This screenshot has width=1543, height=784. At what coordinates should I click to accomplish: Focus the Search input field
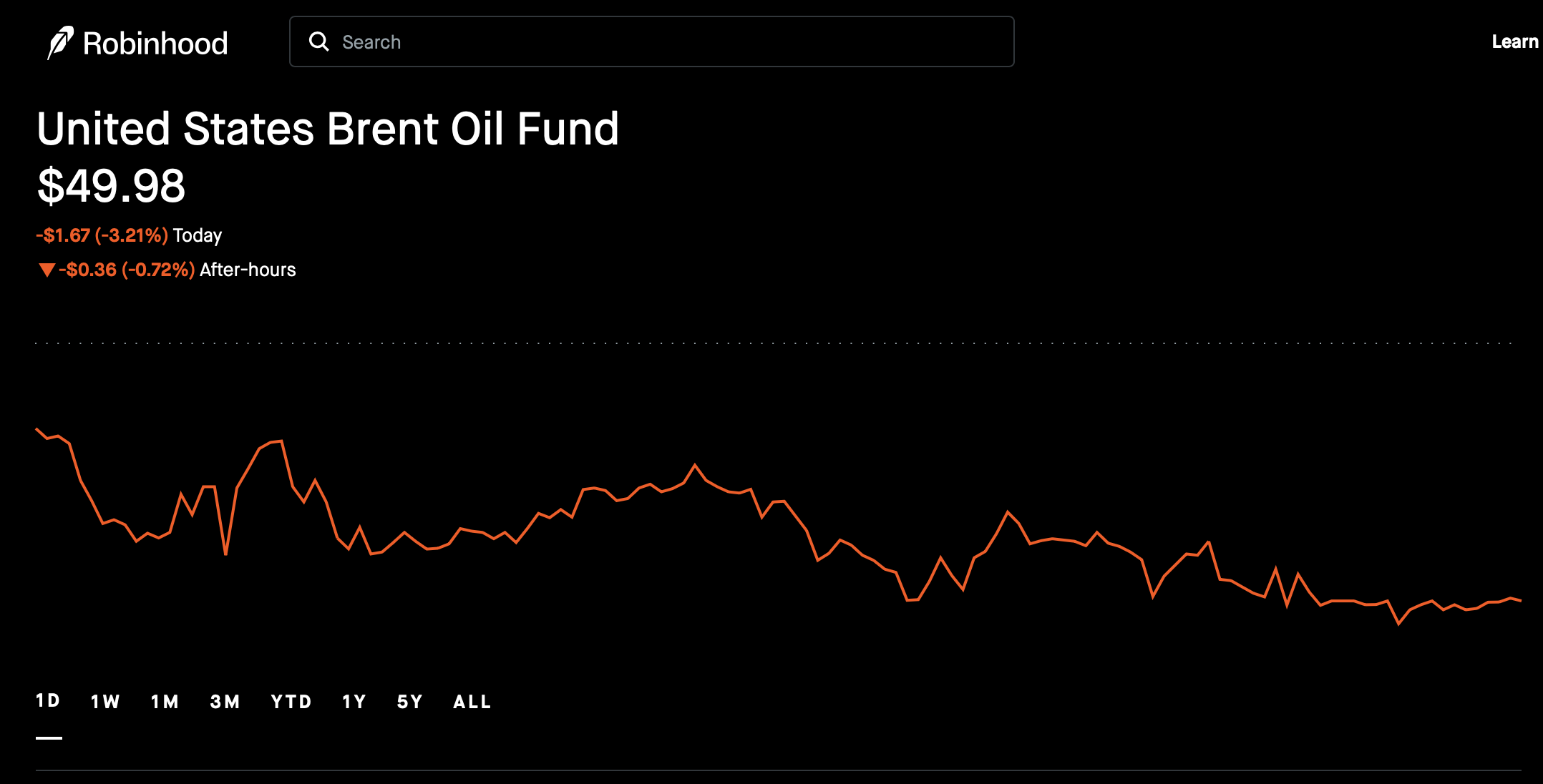click(x=658, y=42)
